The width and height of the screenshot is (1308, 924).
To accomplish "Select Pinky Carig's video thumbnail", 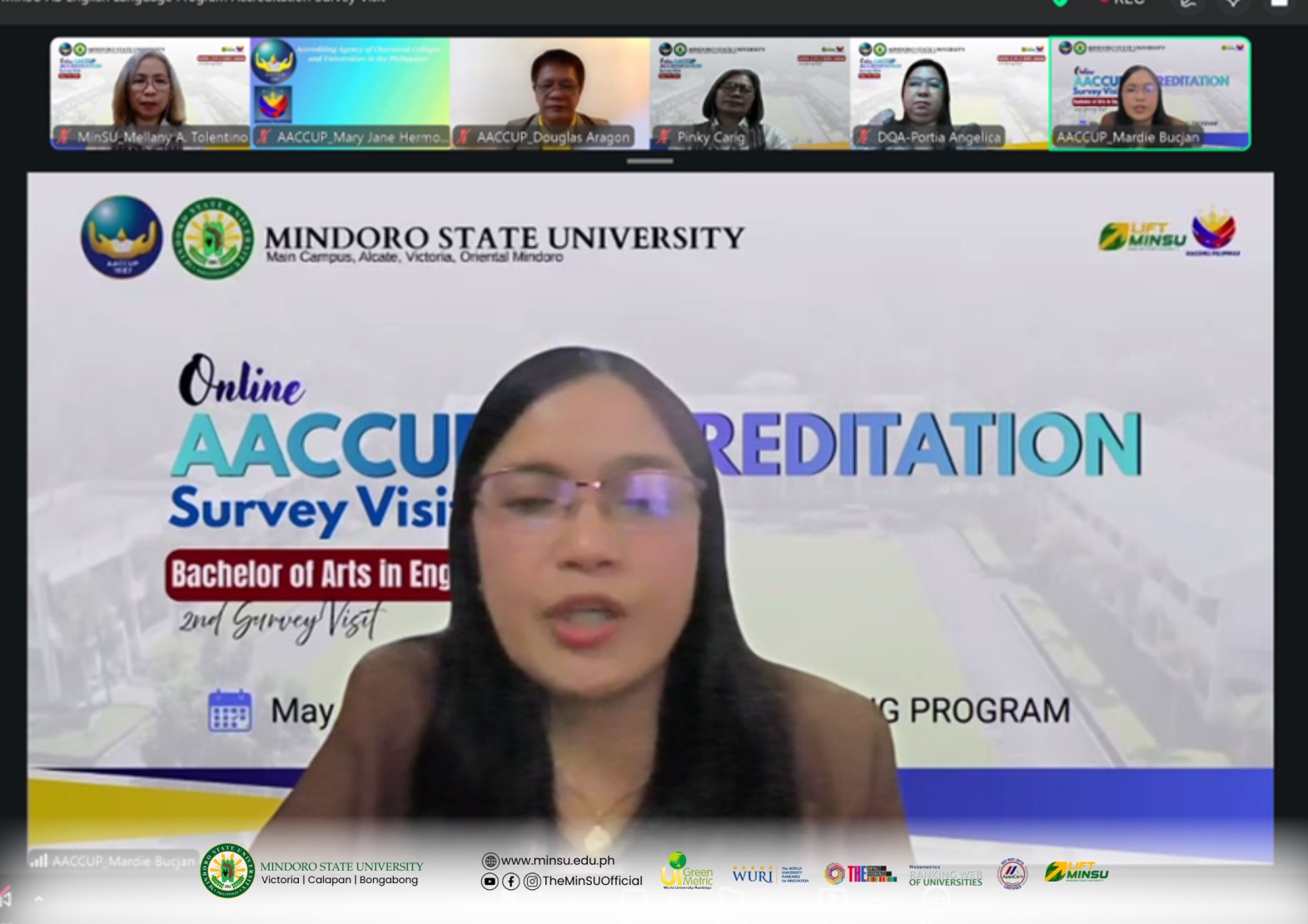I will click(x=750, y=93).
